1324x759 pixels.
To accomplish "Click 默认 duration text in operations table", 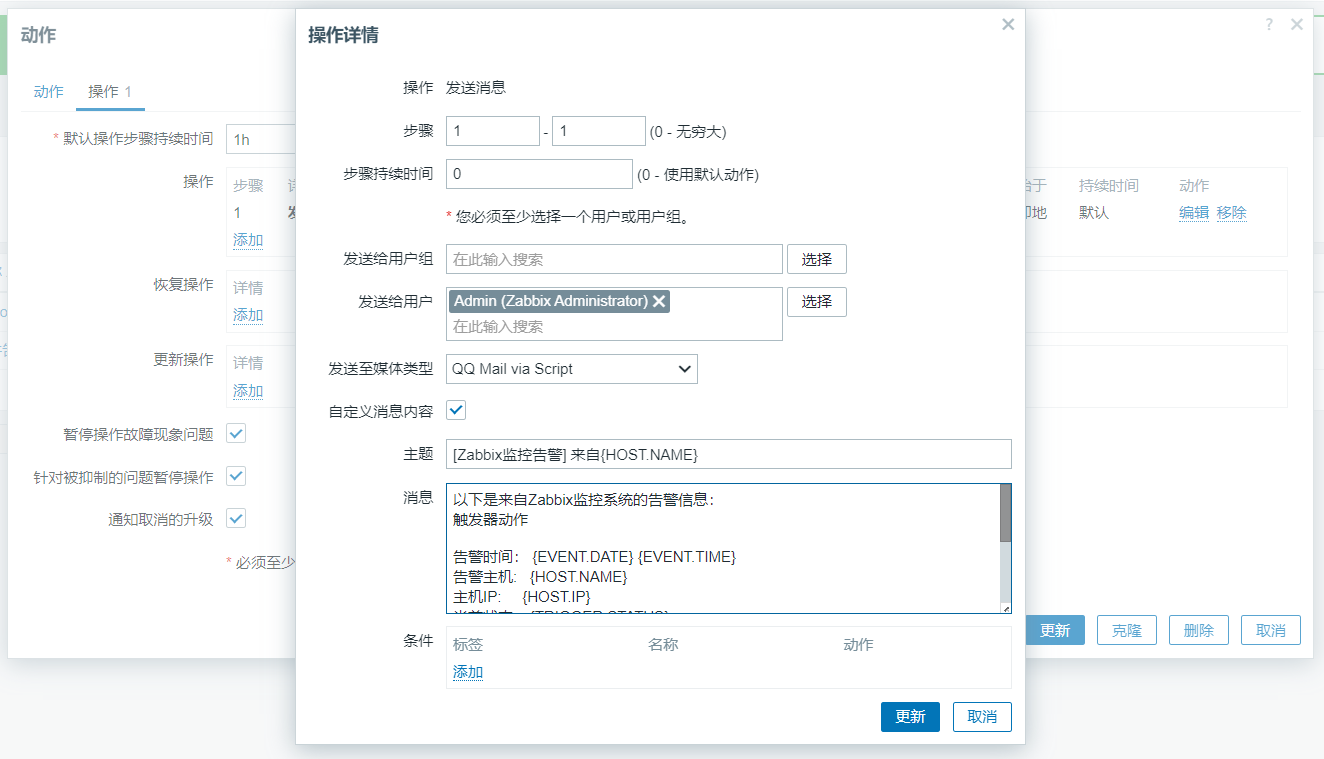I will pyautogui.click(x=1094, y=213).
